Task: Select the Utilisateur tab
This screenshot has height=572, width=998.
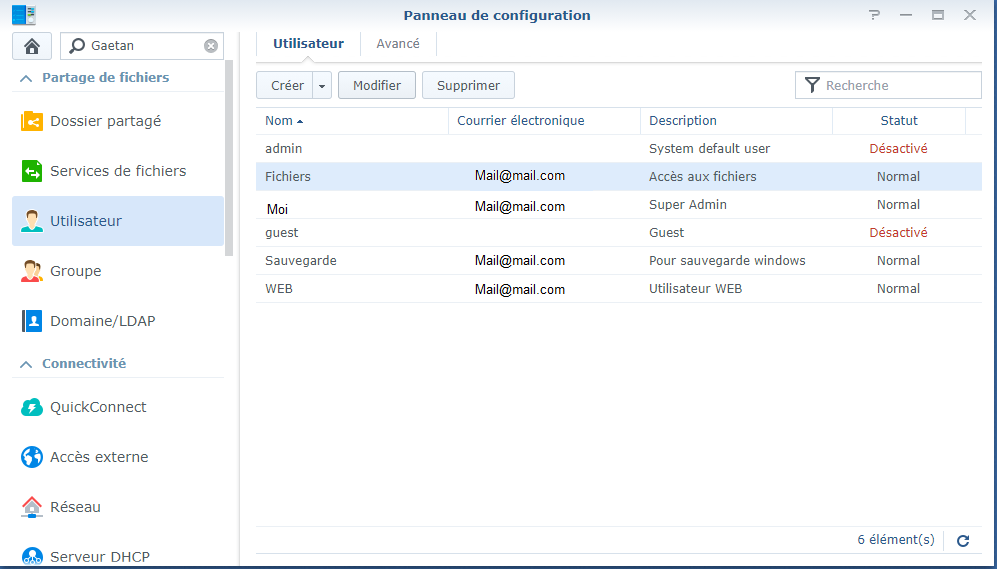Action: [308, 44]
